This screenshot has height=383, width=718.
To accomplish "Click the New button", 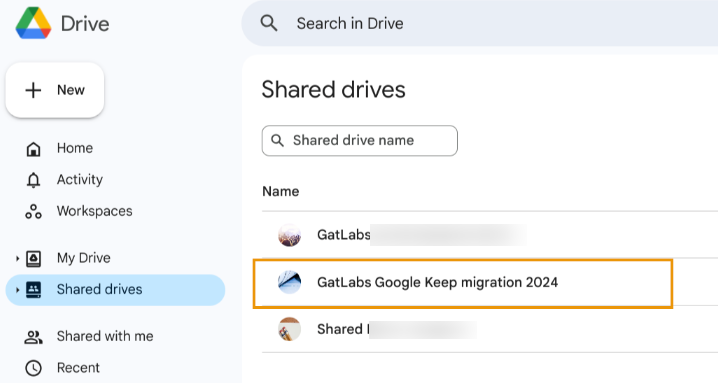I will [55, 90].
